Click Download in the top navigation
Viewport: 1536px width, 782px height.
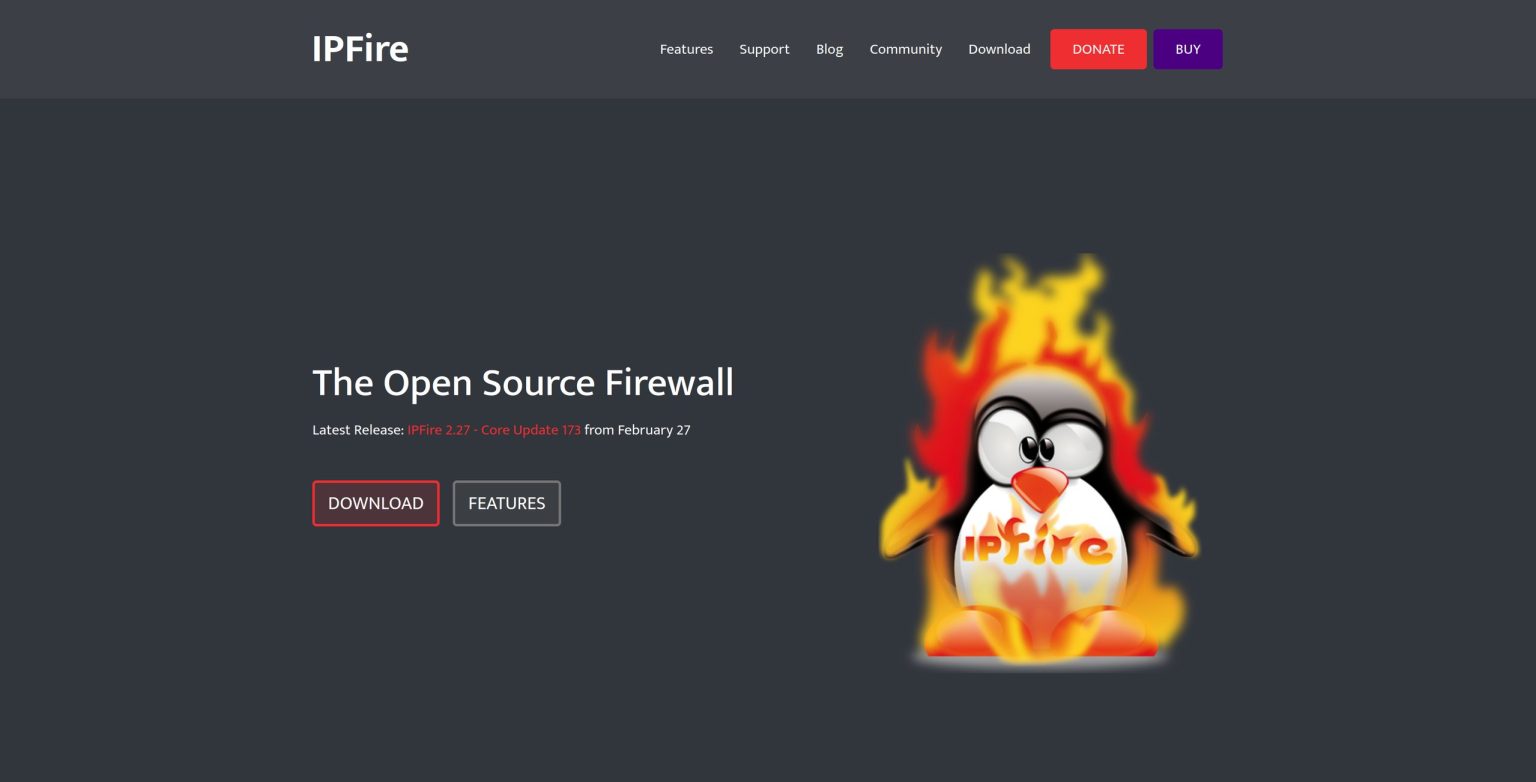point(999,49)
